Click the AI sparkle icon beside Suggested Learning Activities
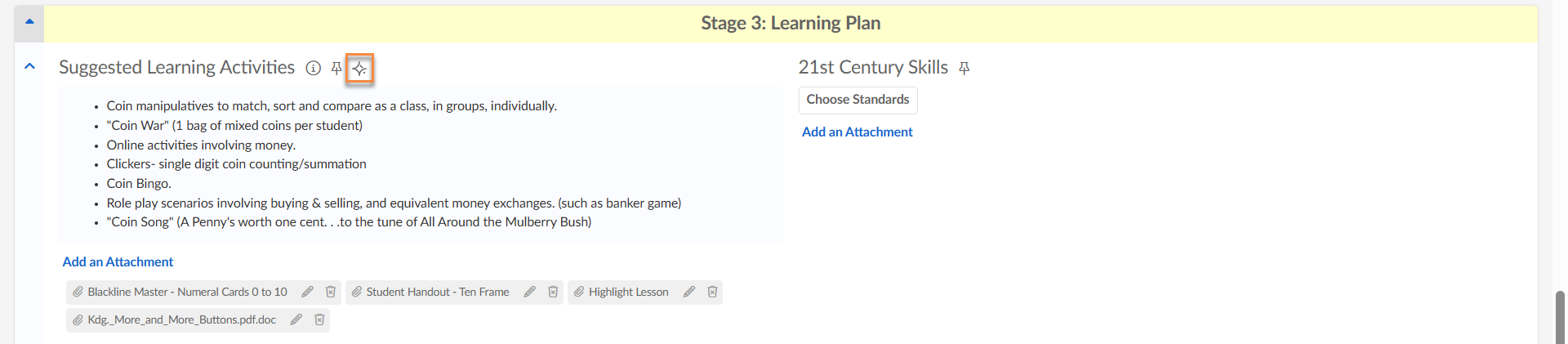Image resolution: width=1568 pixels, height=344 pixels. pyautogui.click(x=359, y=69)
